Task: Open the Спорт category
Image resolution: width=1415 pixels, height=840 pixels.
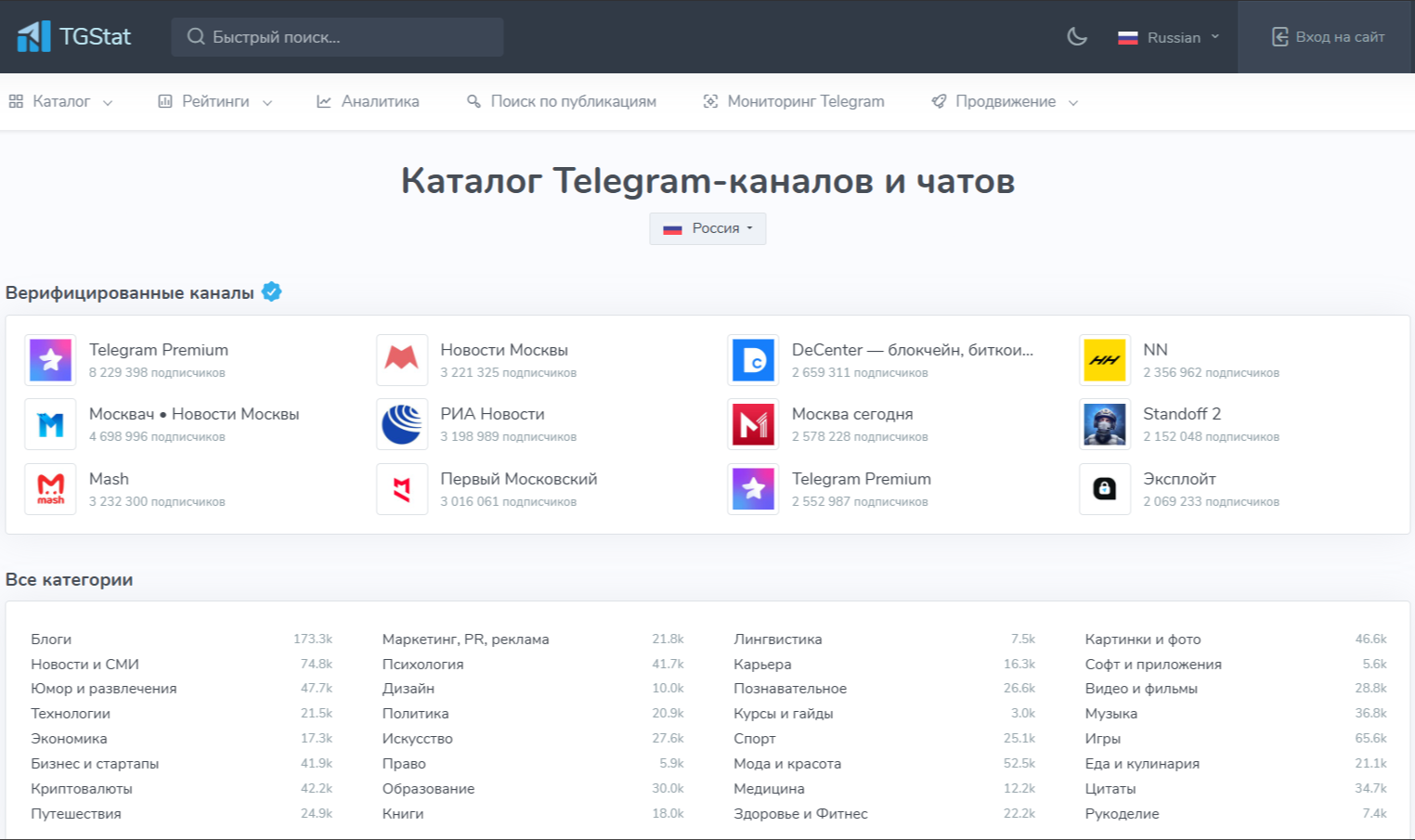Action: [x=754, y=739]
